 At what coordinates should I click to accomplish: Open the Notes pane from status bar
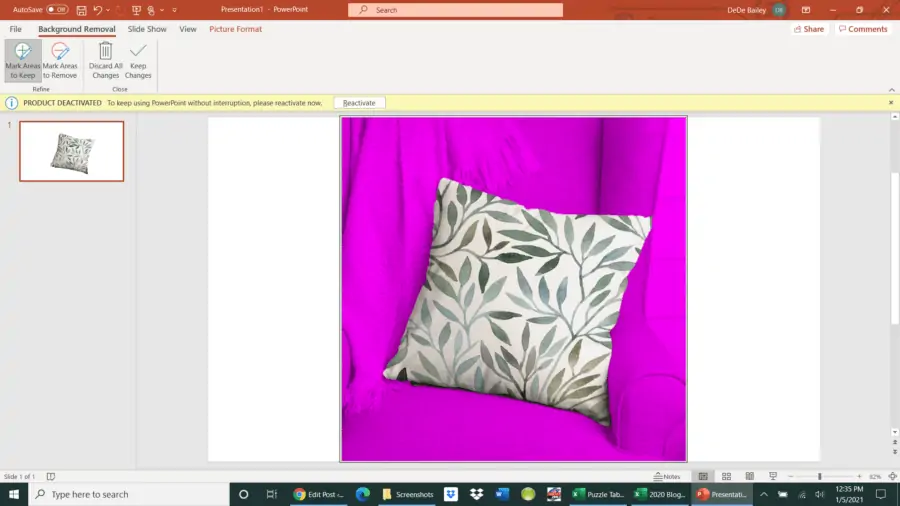click(667, 476)
